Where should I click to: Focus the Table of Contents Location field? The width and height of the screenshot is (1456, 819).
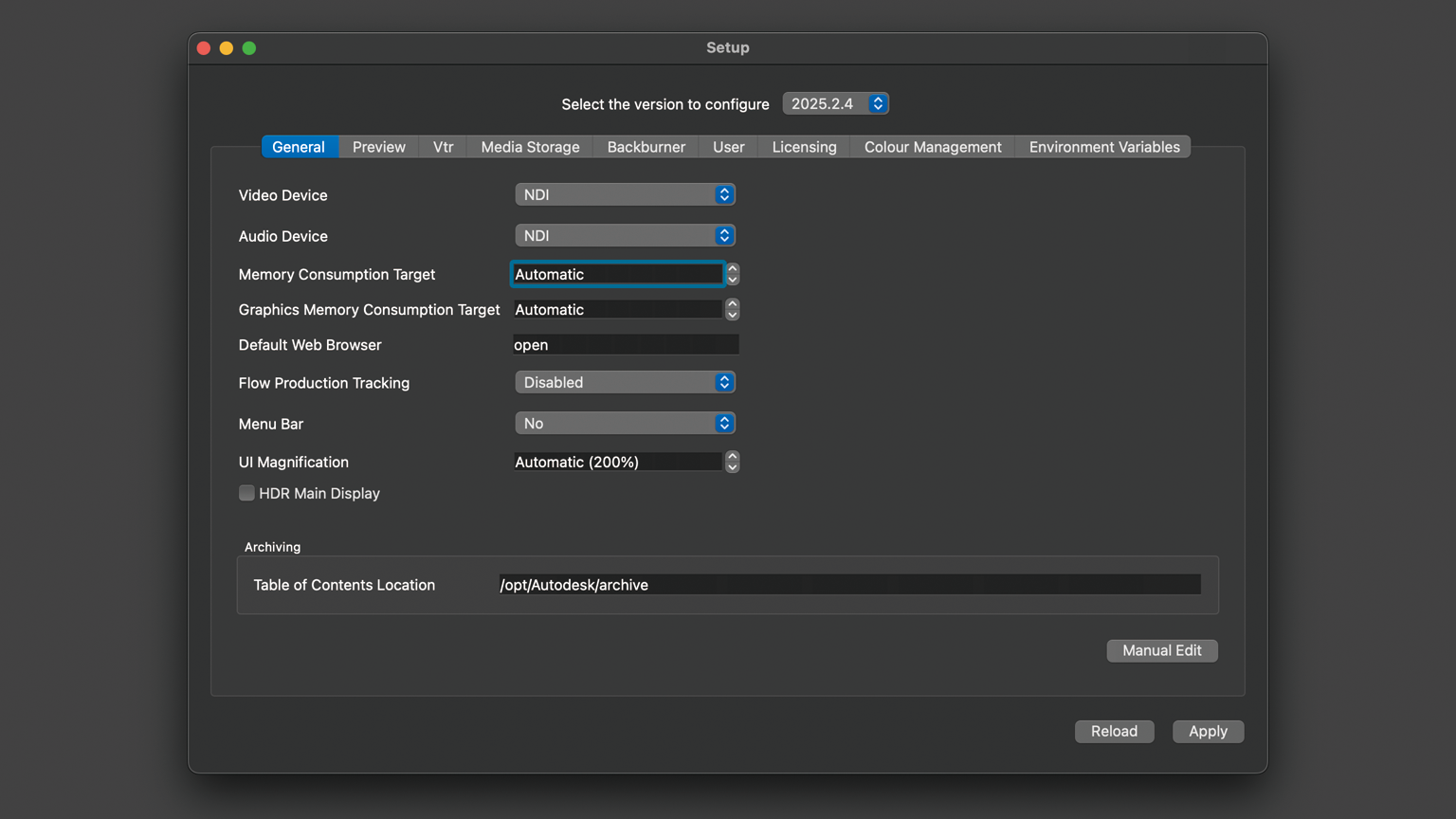point(849,585)
